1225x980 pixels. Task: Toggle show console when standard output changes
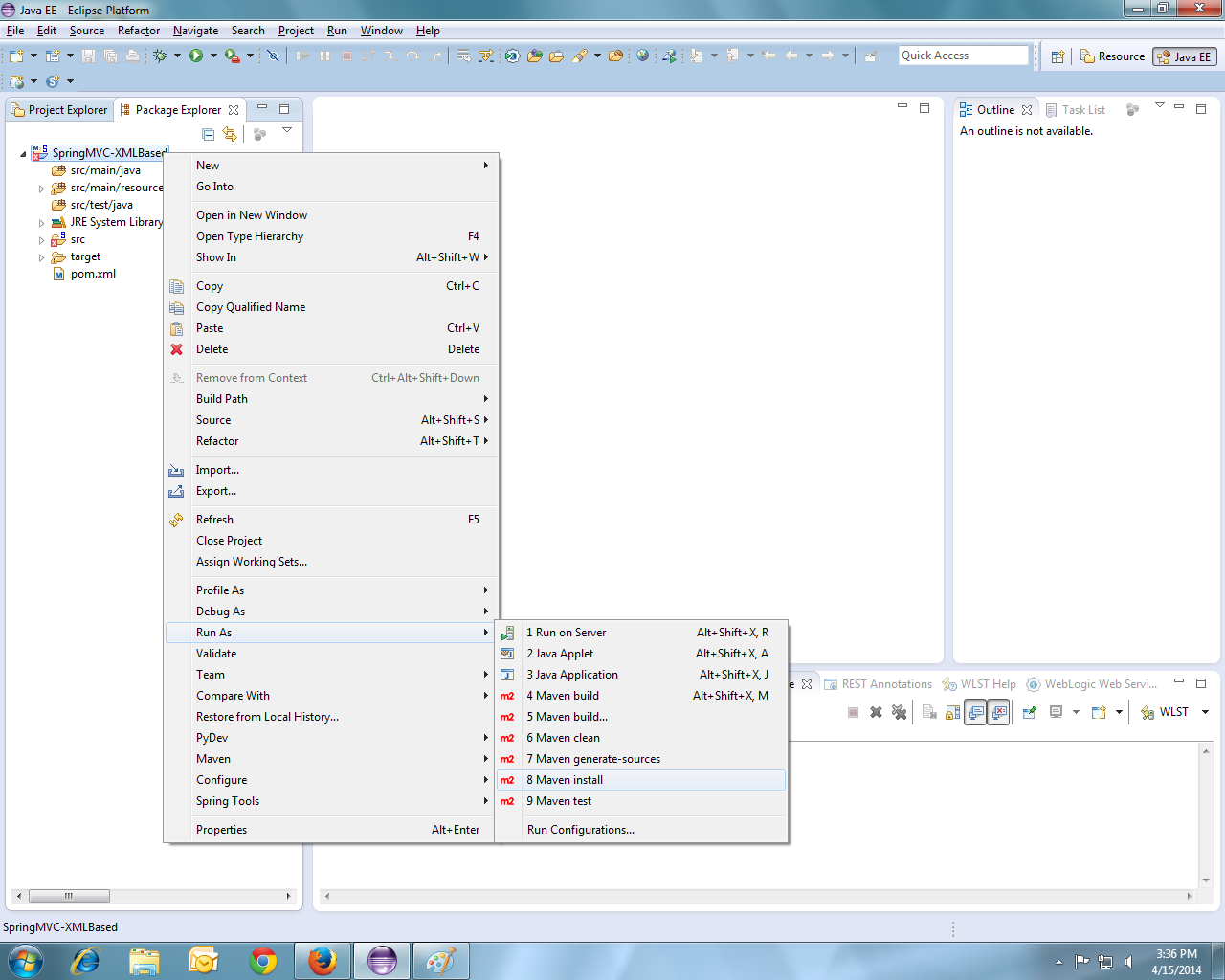pos(975,712)
